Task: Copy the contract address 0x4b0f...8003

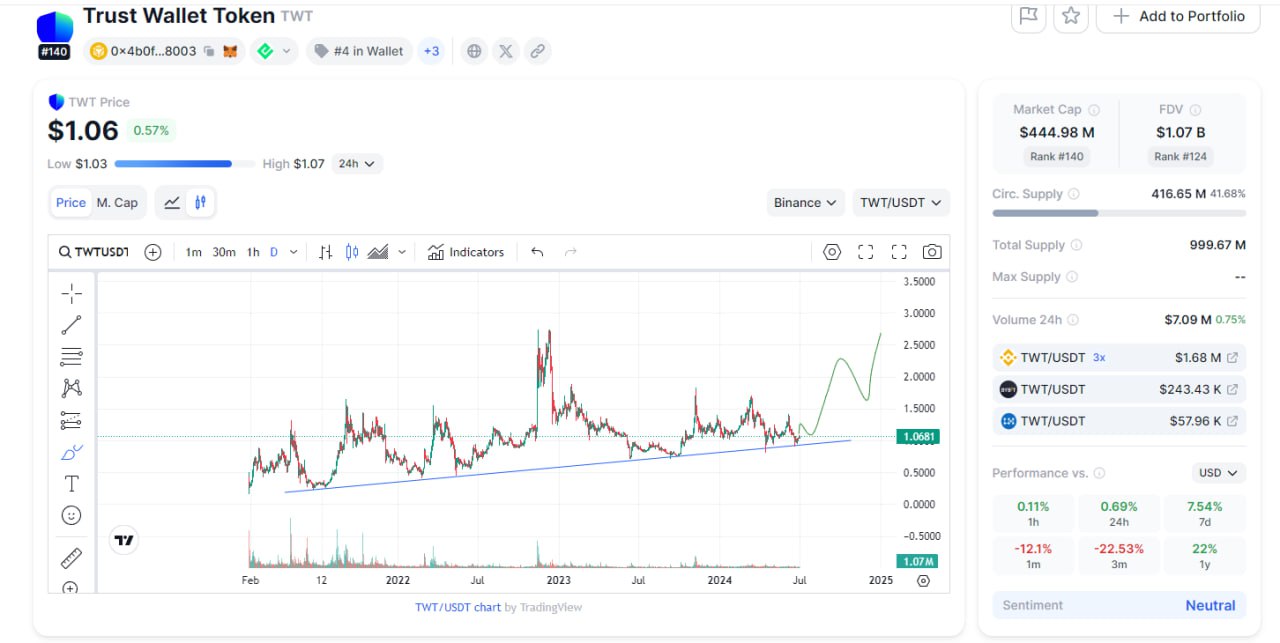Action: tap(207, 51)
